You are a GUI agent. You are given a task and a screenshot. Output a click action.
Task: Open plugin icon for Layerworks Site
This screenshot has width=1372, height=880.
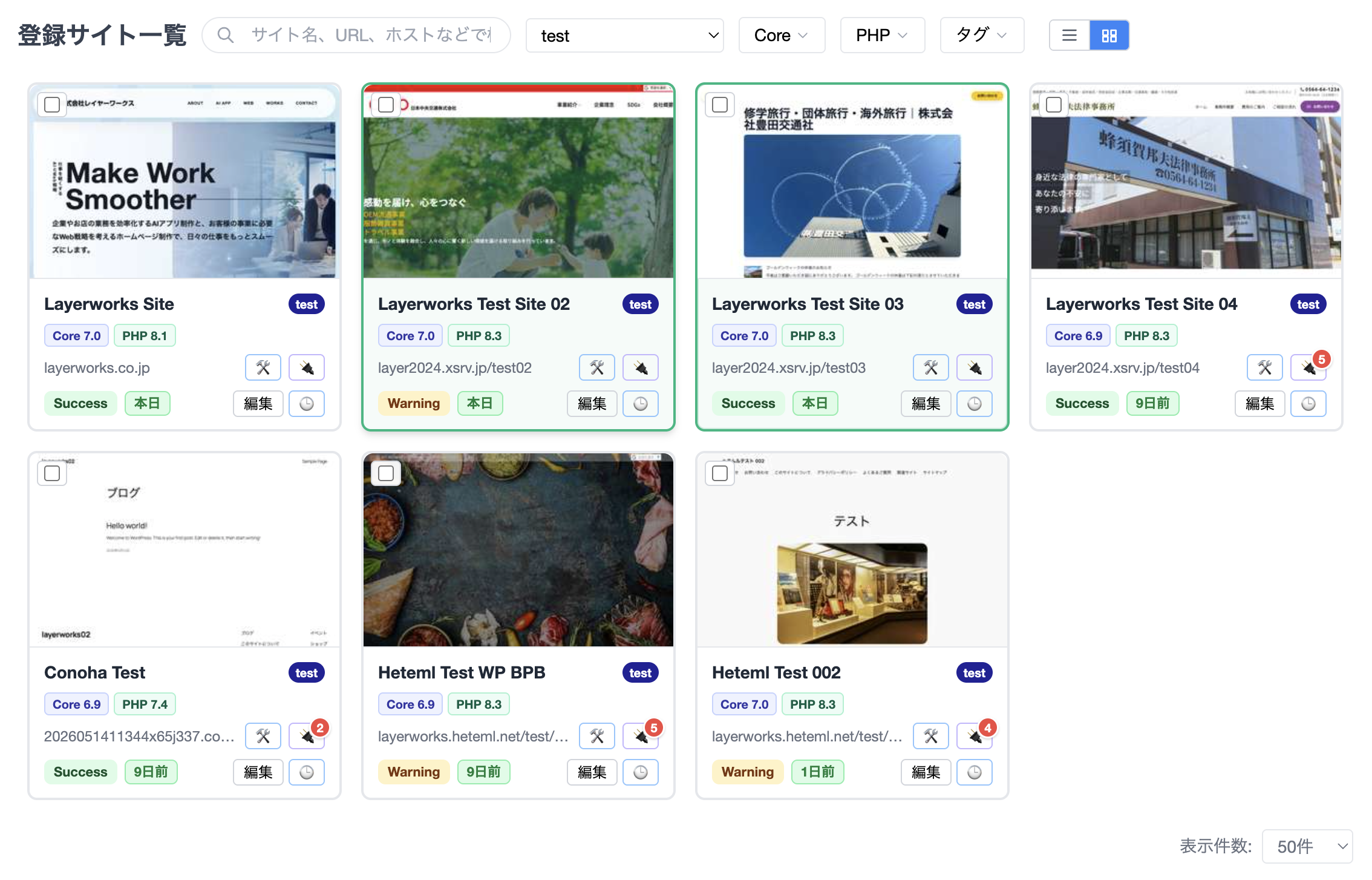(307, 367)
